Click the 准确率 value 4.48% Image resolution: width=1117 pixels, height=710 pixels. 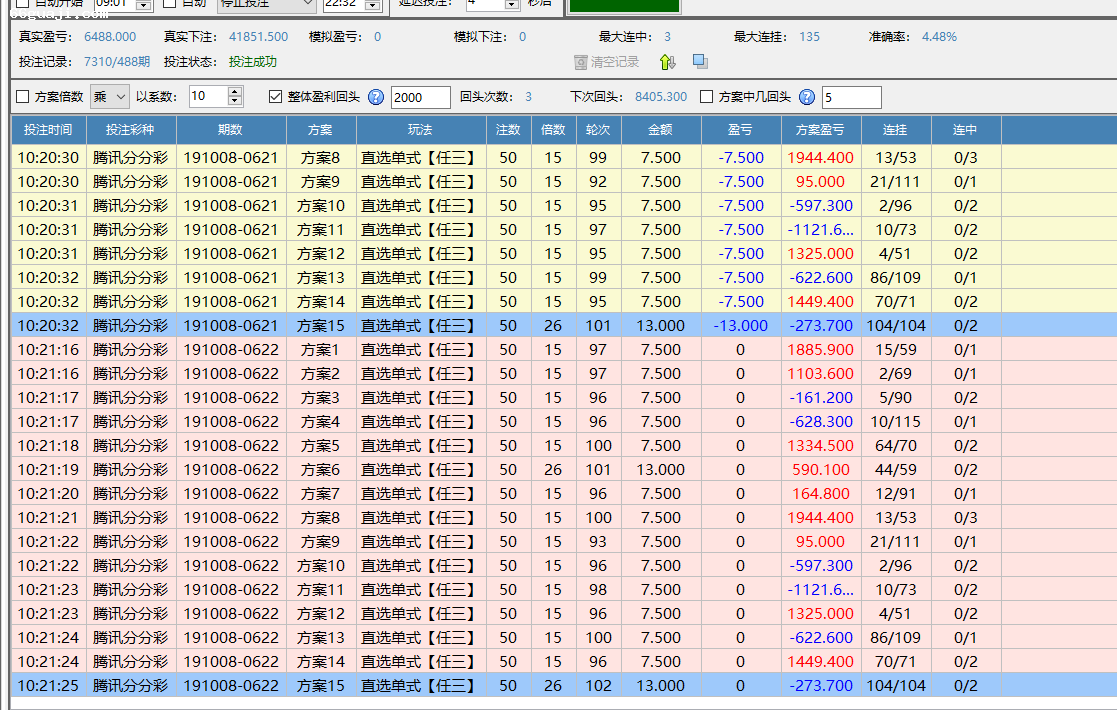tap(939, 37)
